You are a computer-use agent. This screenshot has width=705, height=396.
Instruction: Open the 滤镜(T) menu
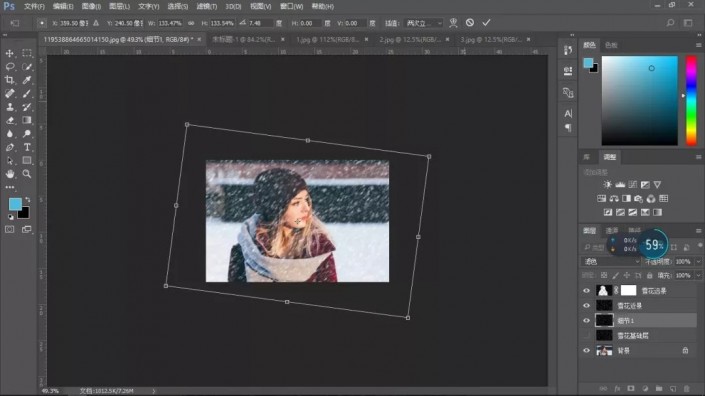[x=206, y=6]
